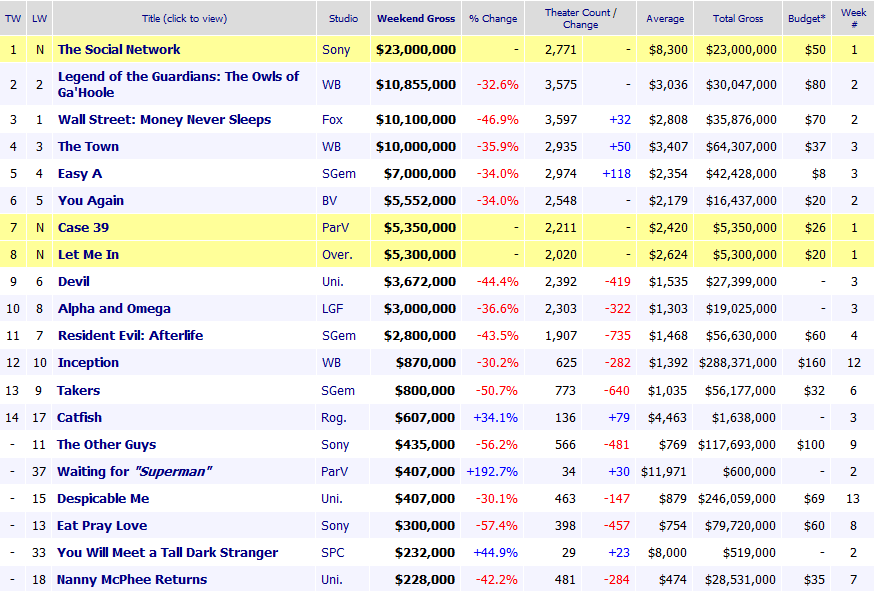Open the Let Me In link

(x=88, y=255)
